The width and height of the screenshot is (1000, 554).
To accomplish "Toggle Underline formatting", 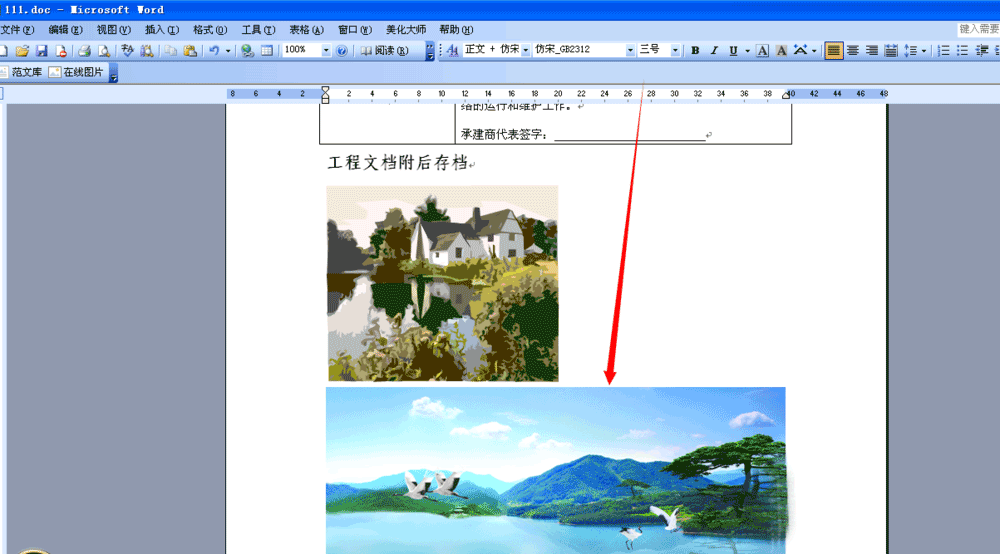I will [733, 50].
